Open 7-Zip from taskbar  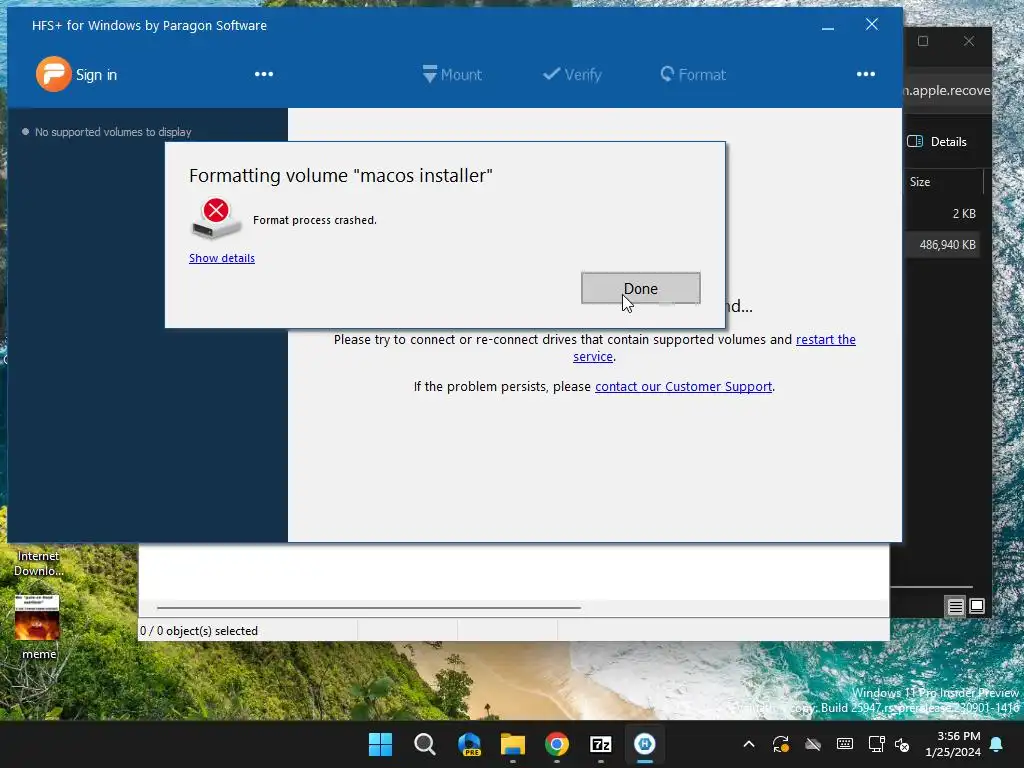[601, 744]
